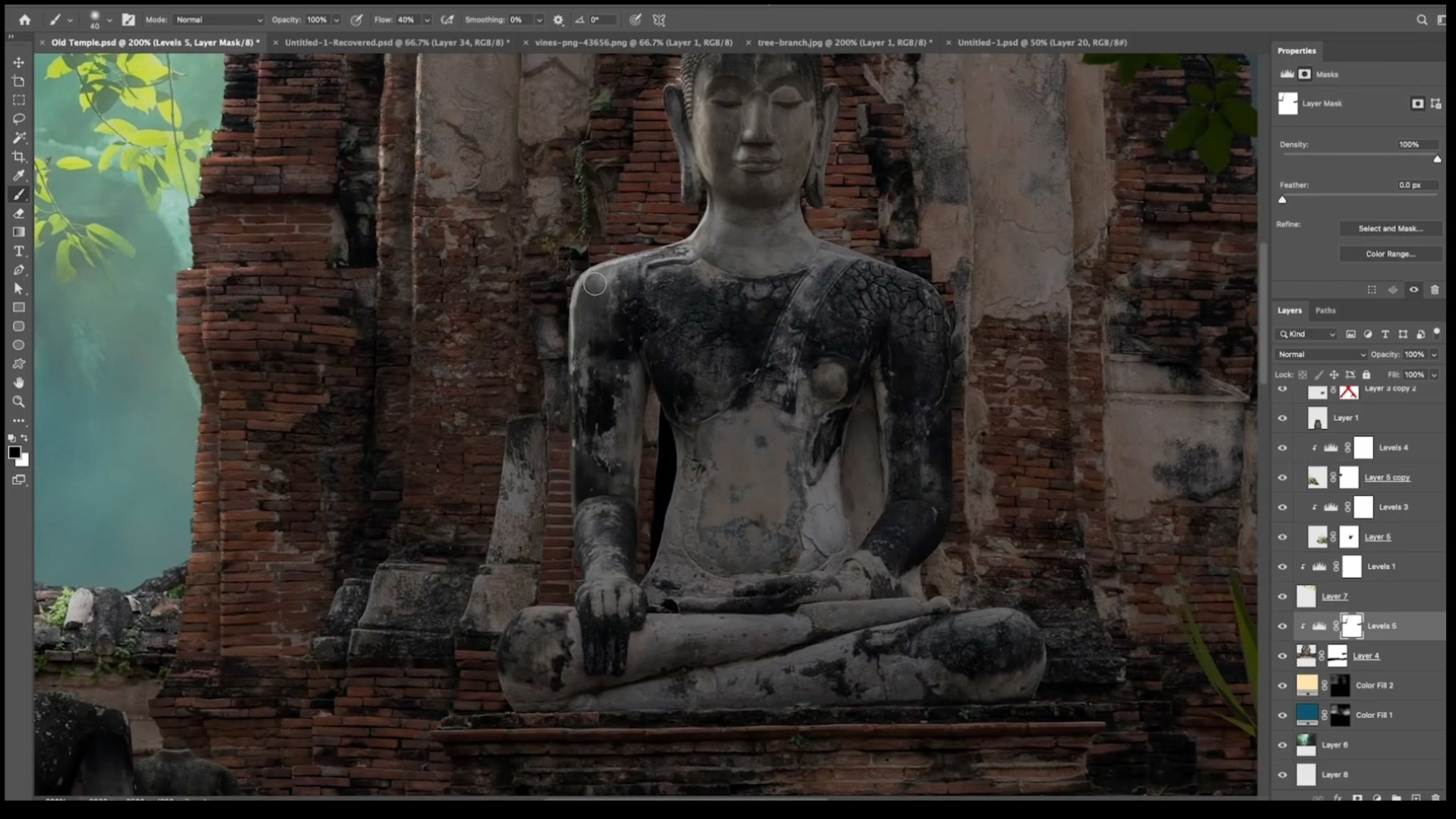Open the brush Mode dropdown
The image size is (1456, 819).
218,20
